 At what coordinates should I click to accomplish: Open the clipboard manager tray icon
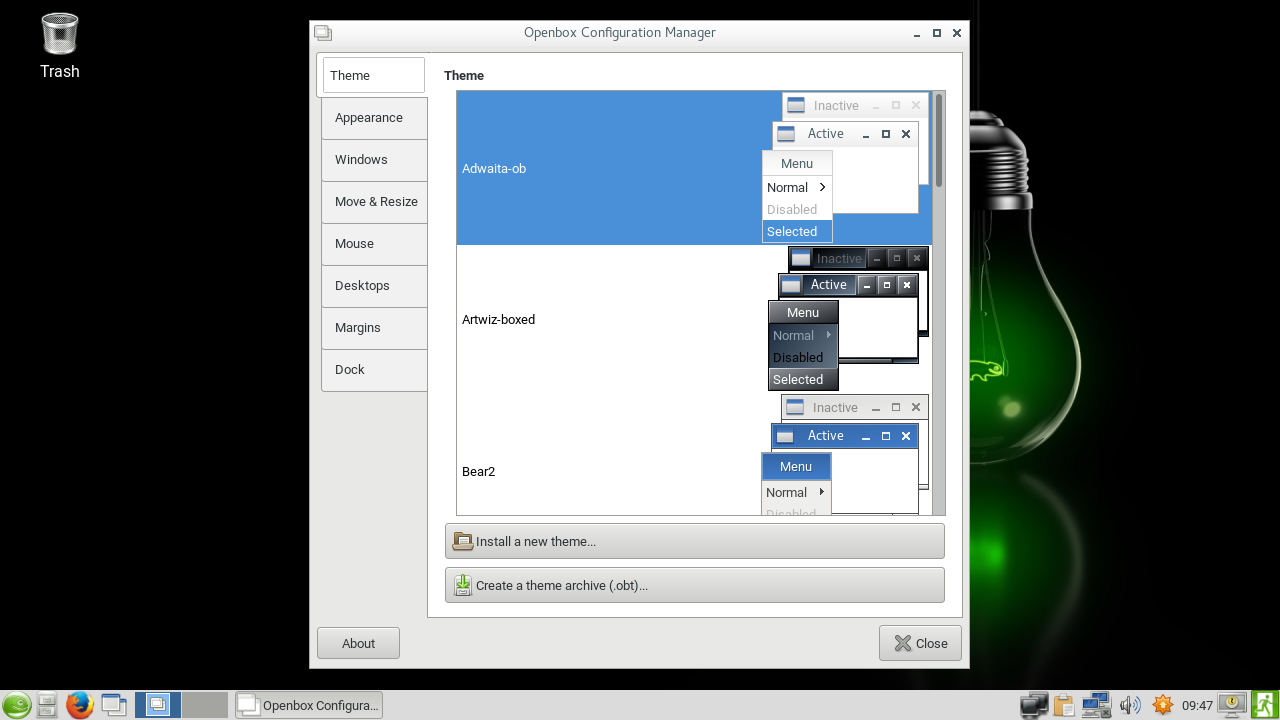tap(1064, 705)
